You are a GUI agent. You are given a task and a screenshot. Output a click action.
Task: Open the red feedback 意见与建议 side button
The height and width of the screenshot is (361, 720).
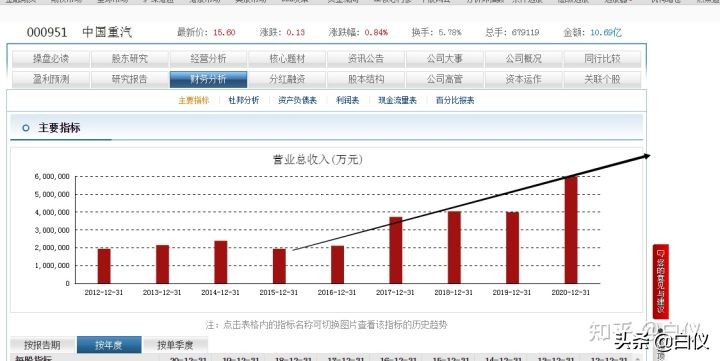(660, 281)
